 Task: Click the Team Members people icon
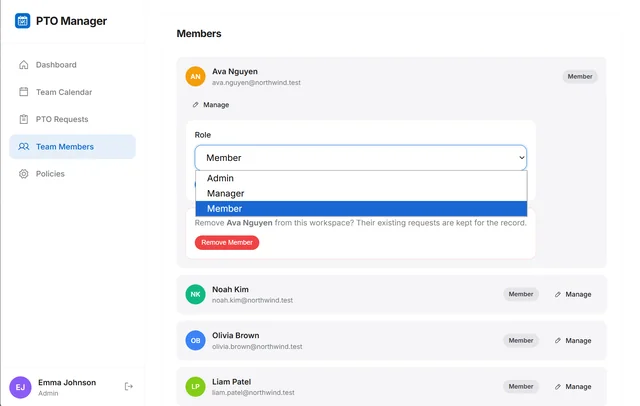pos(24,146)
